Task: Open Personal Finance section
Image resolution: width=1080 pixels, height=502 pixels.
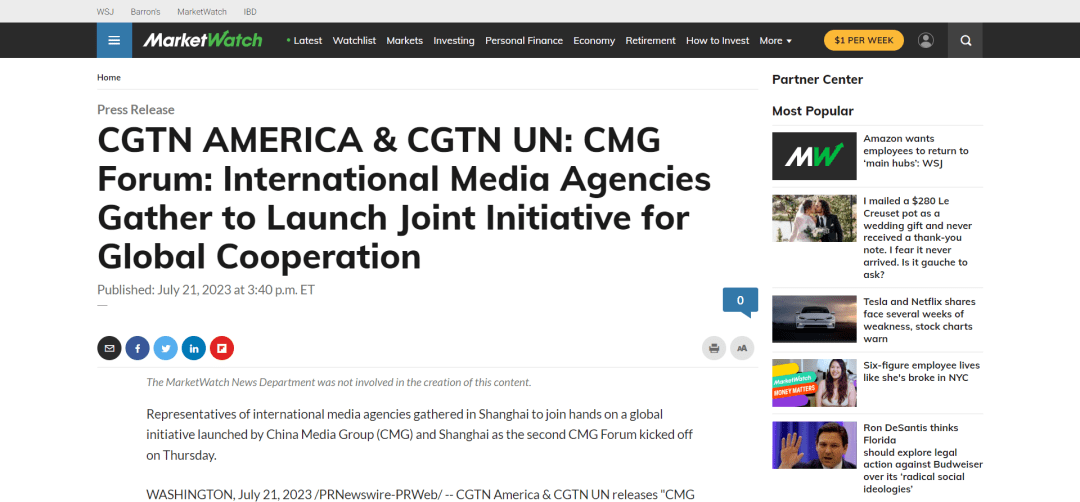Action: pos(524,41)
